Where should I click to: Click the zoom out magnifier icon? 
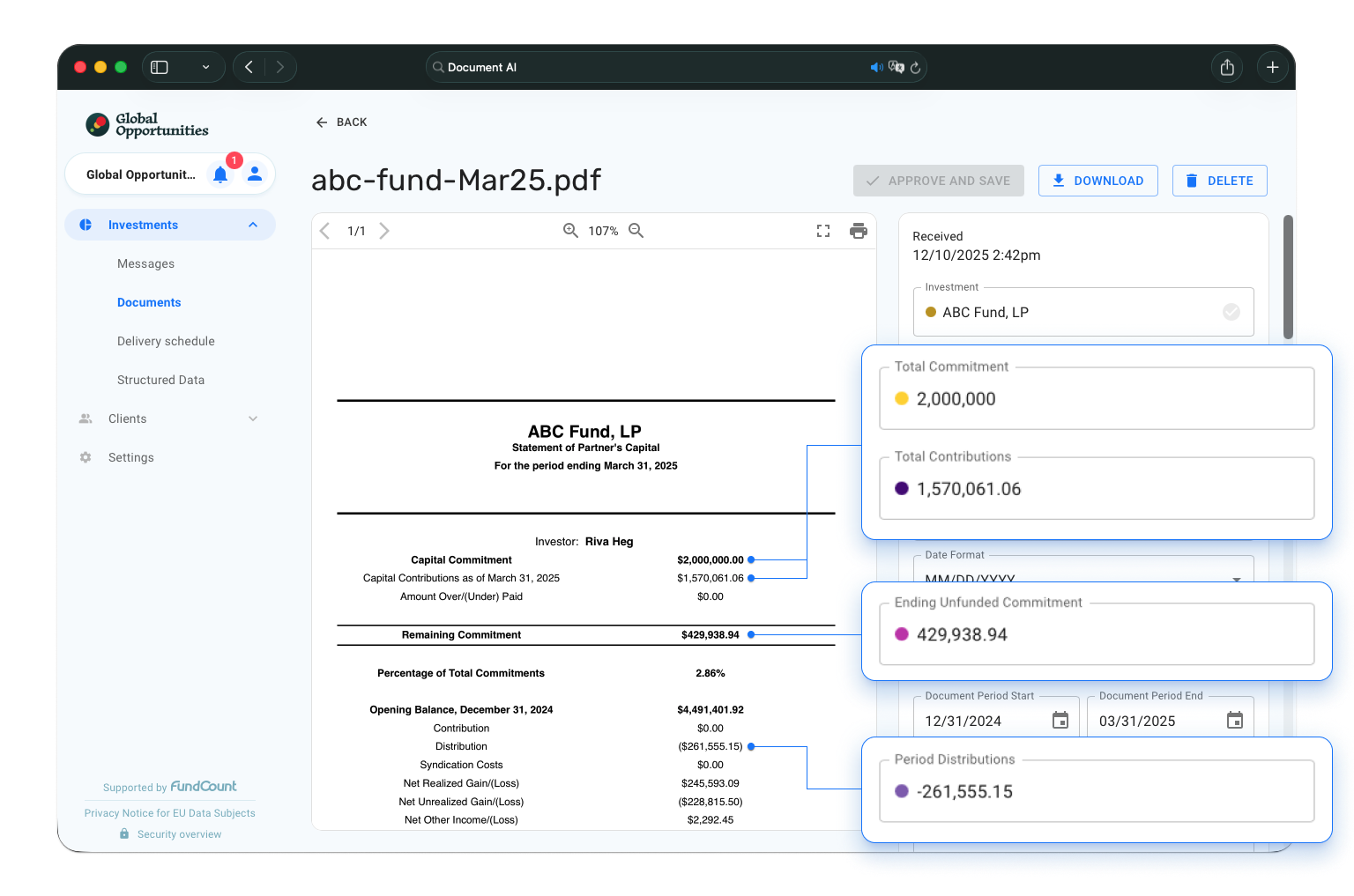[x=636, y=231]
